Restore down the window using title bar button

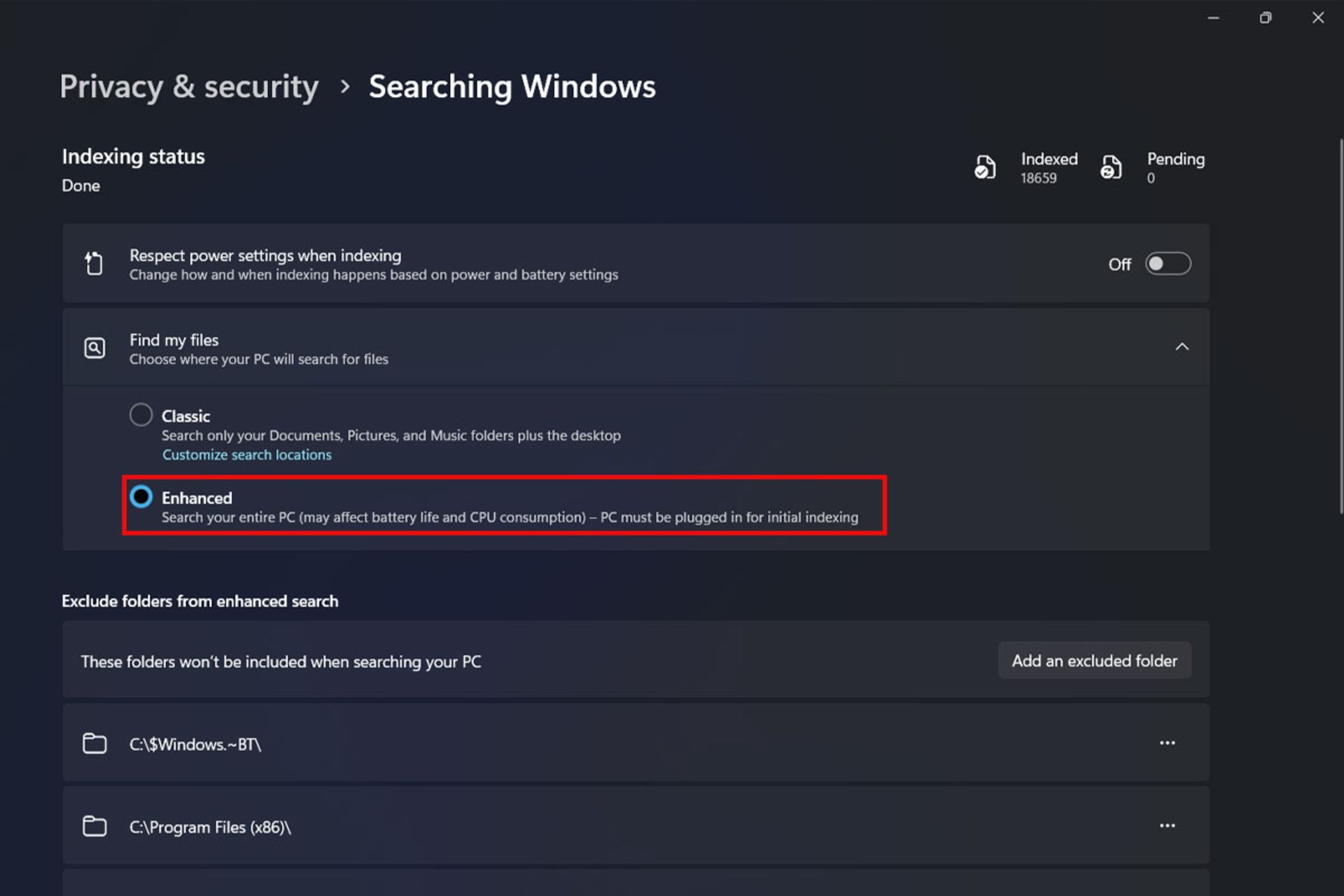tap(1265, 18)
